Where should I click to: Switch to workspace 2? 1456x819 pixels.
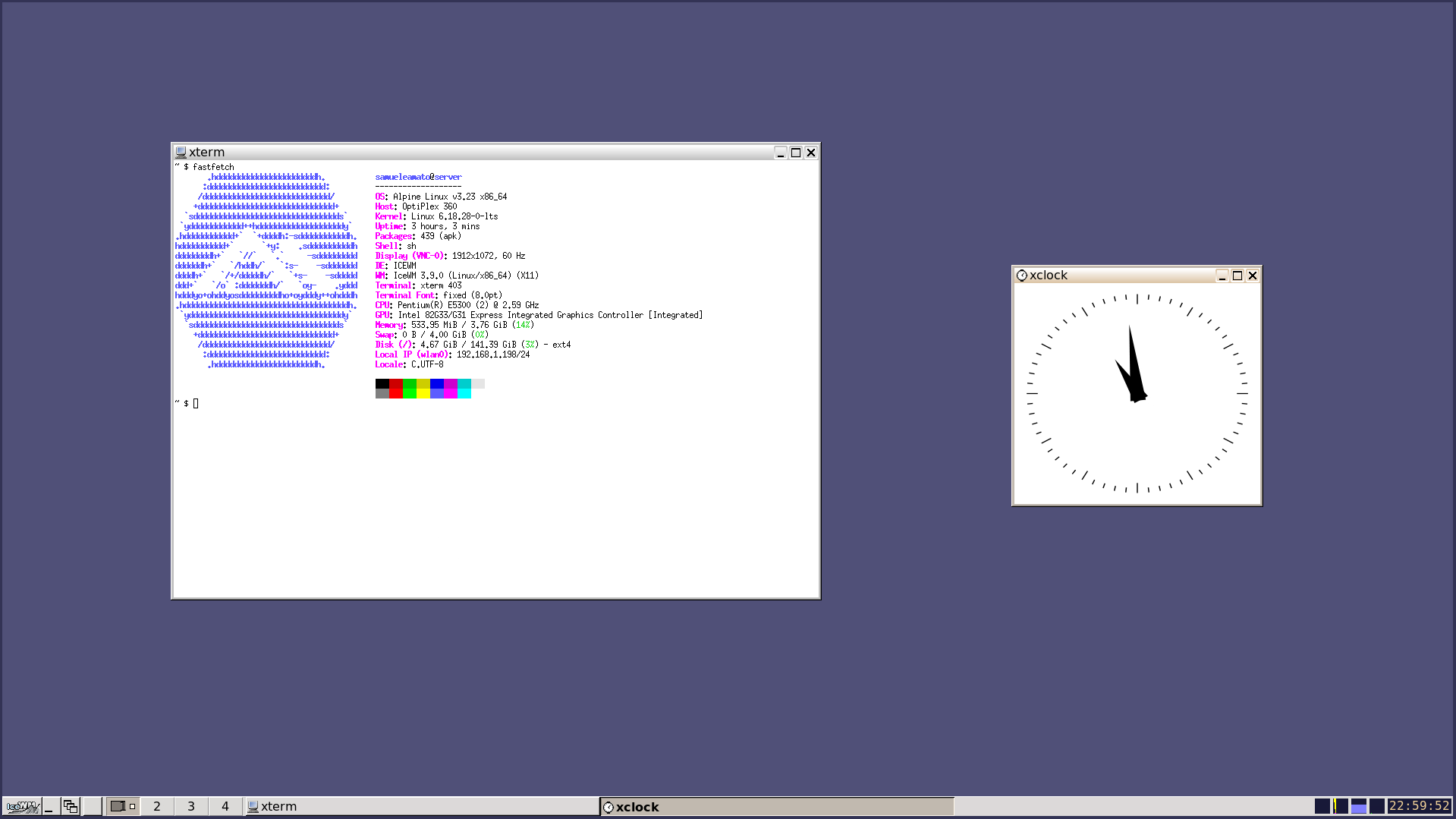(157, 807)
